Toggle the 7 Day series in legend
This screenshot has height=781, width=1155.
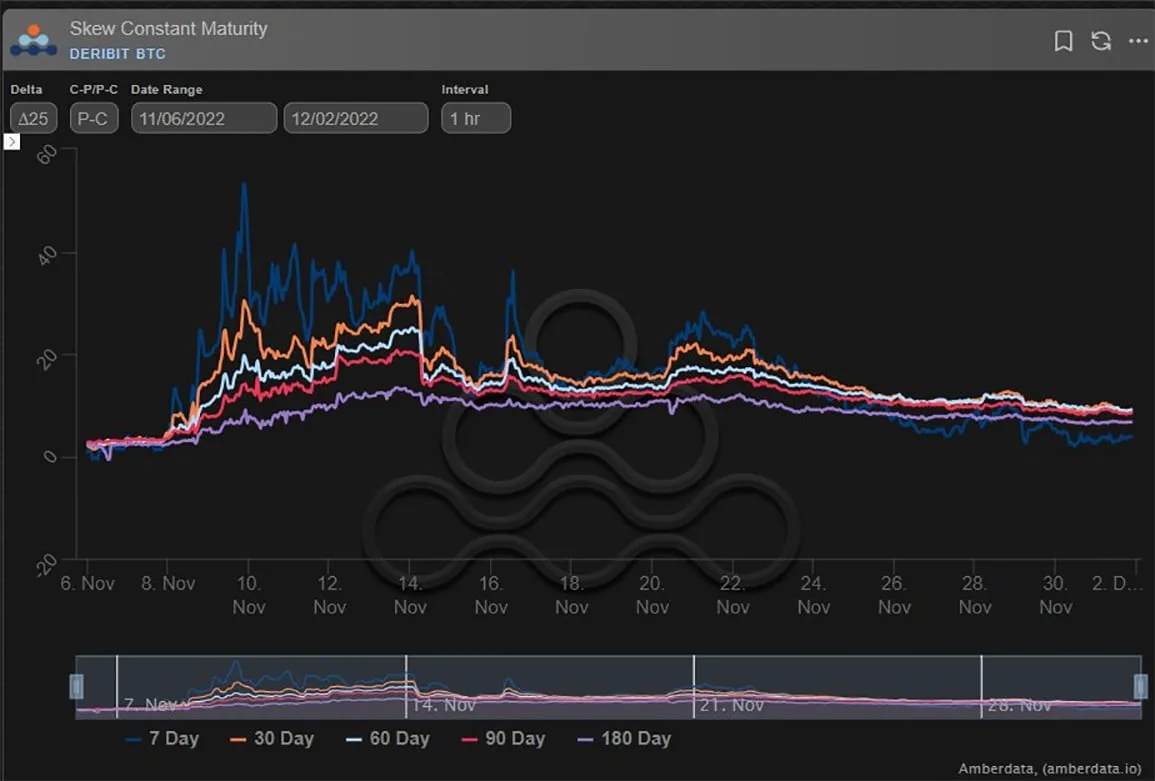[x=163, y=738]
